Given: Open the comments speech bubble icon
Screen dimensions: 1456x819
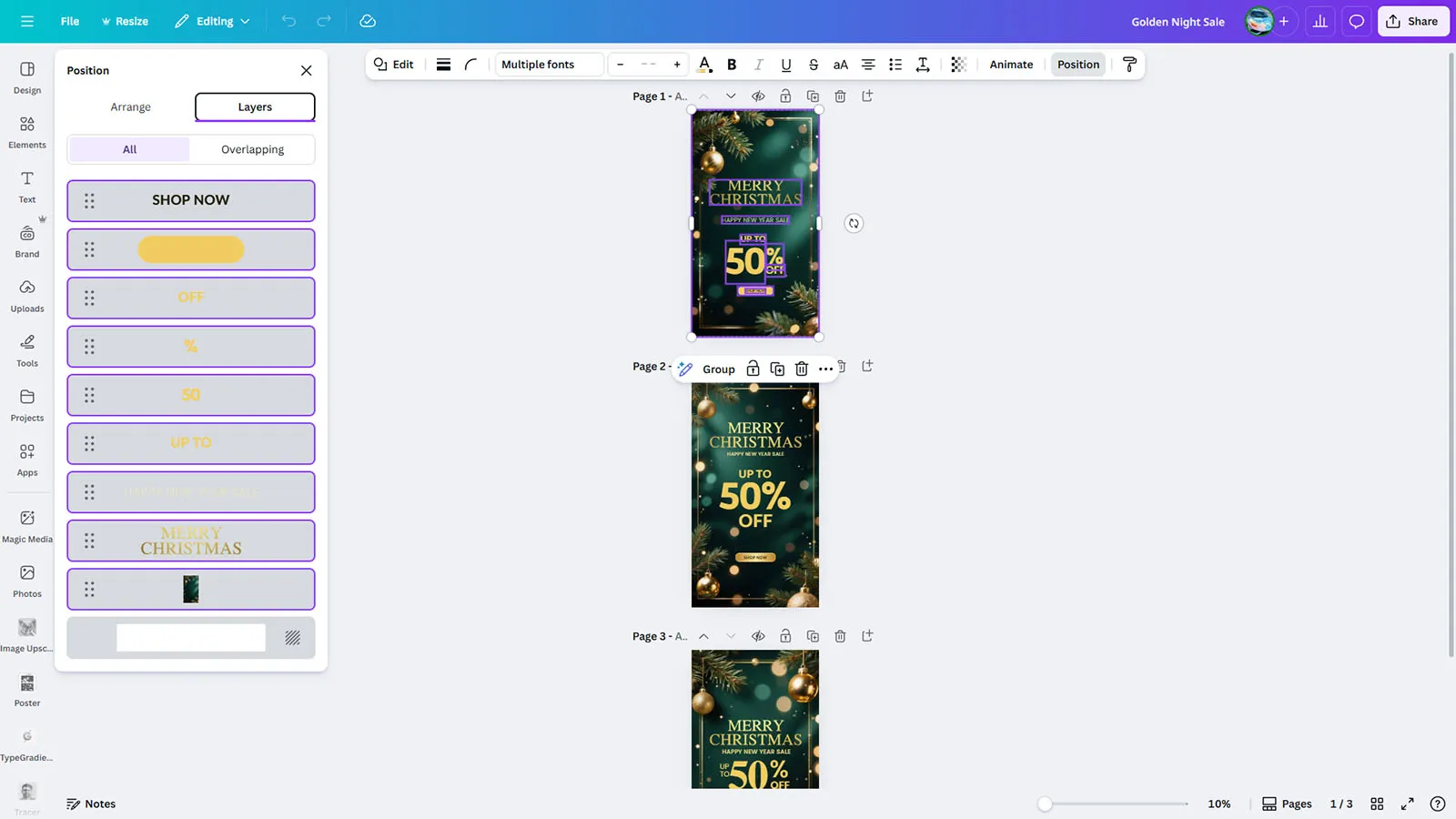Looking at the screenshot, I should pyautogui.click(x=1356, y=21).
